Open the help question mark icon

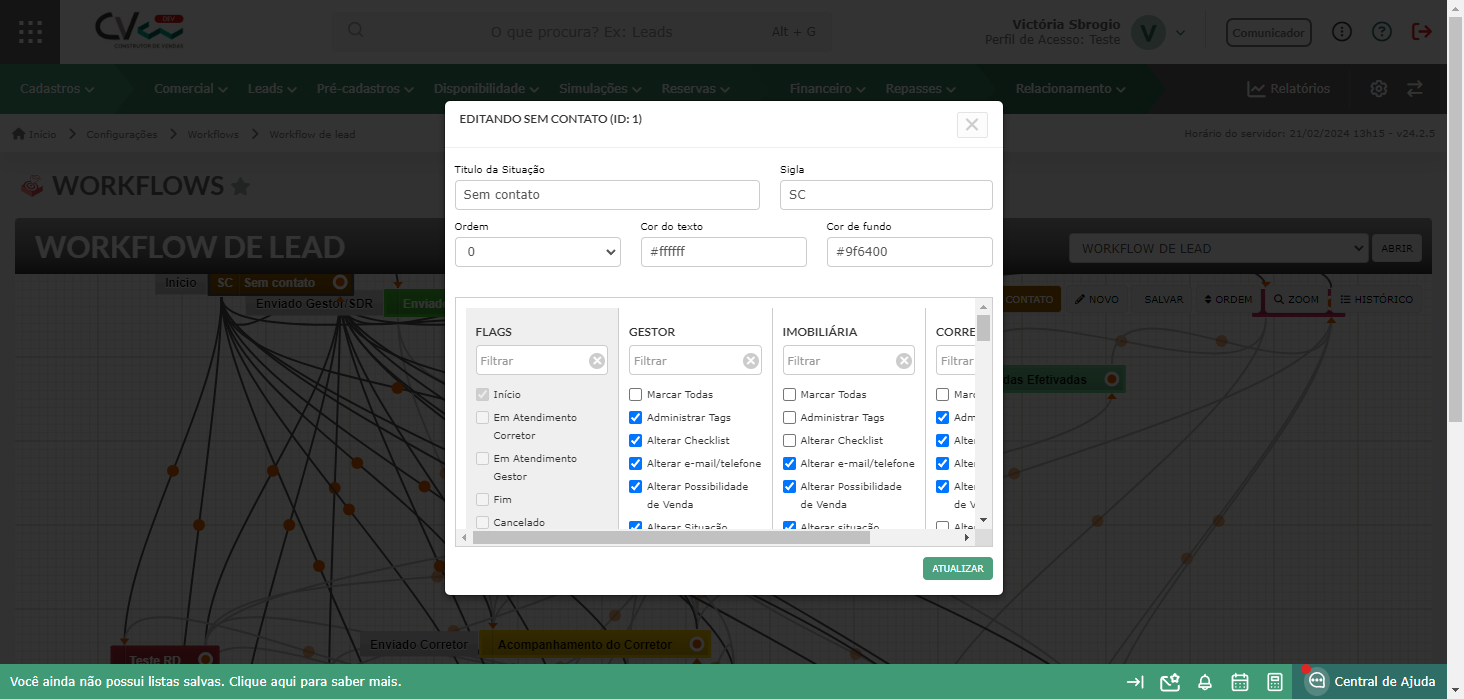(x=1382, y=32)
